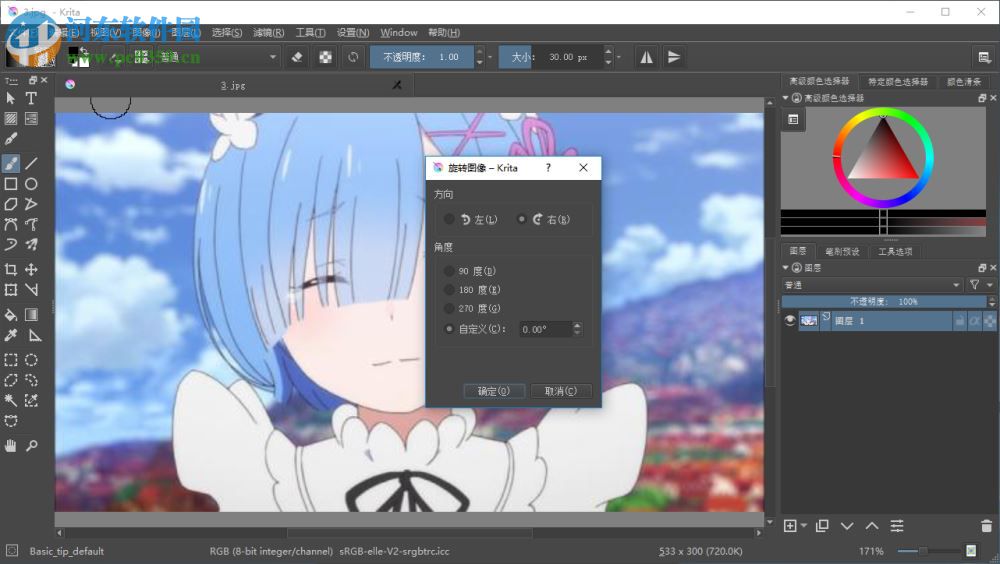The width and height of the screenshot is (1000, 564).
Task: Select the Gradient tool
Action: 31,315
